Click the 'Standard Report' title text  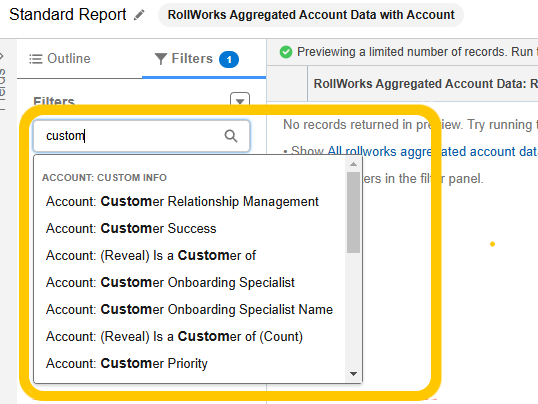(x=68, y=15)
